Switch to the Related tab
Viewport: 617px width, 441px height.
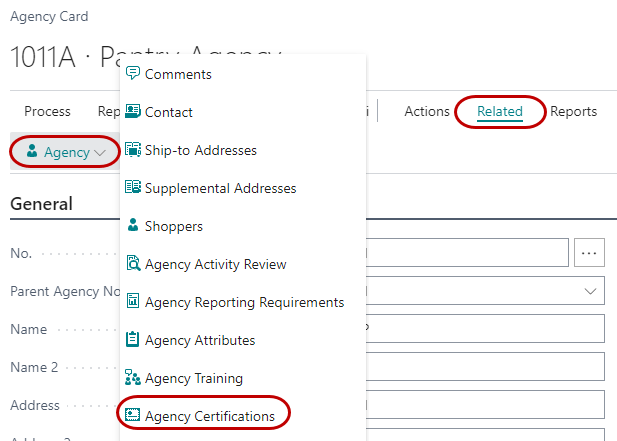click(500, 111)
